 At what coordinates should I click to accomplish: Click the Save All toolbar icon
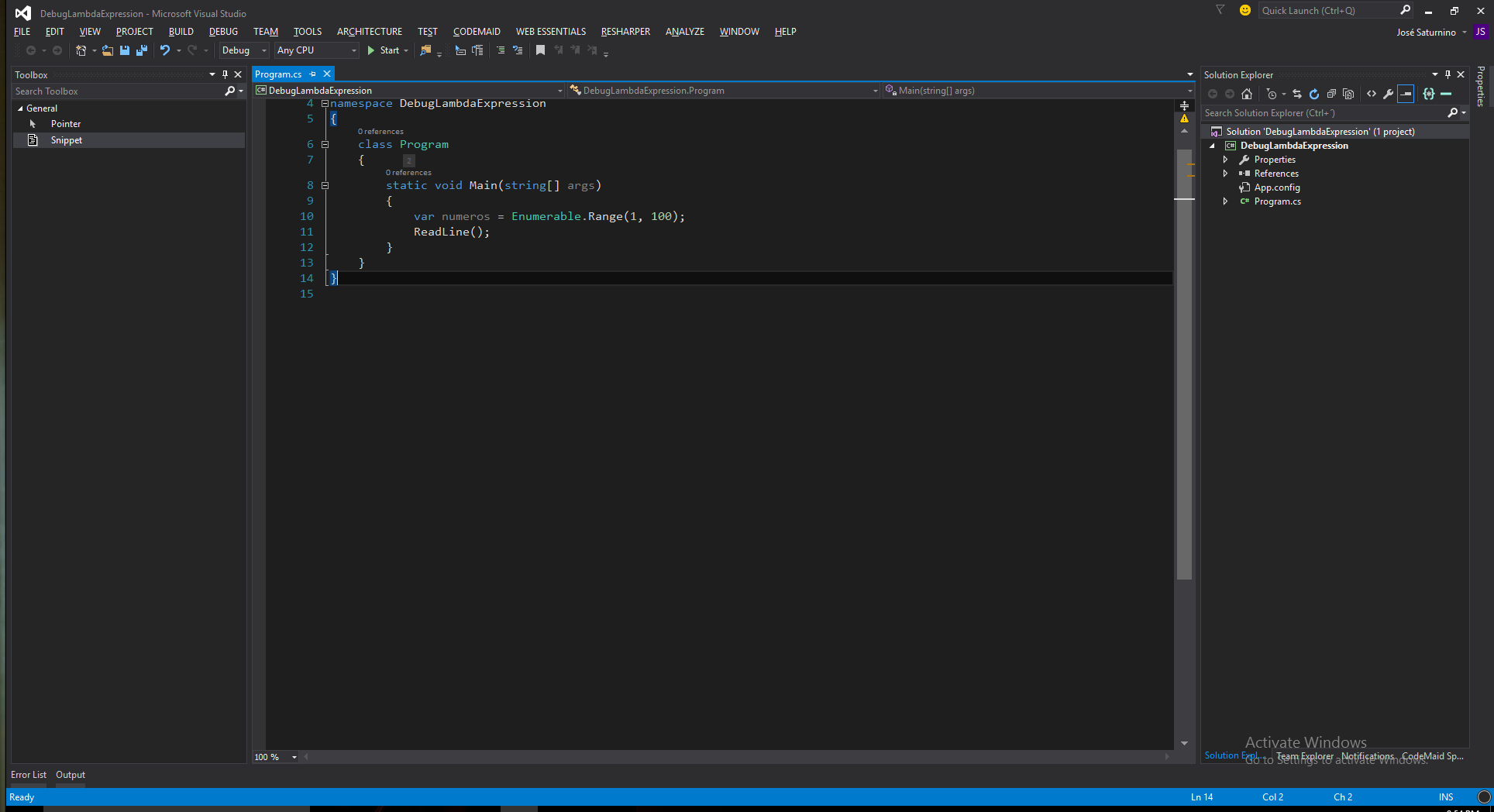[142, 50]
